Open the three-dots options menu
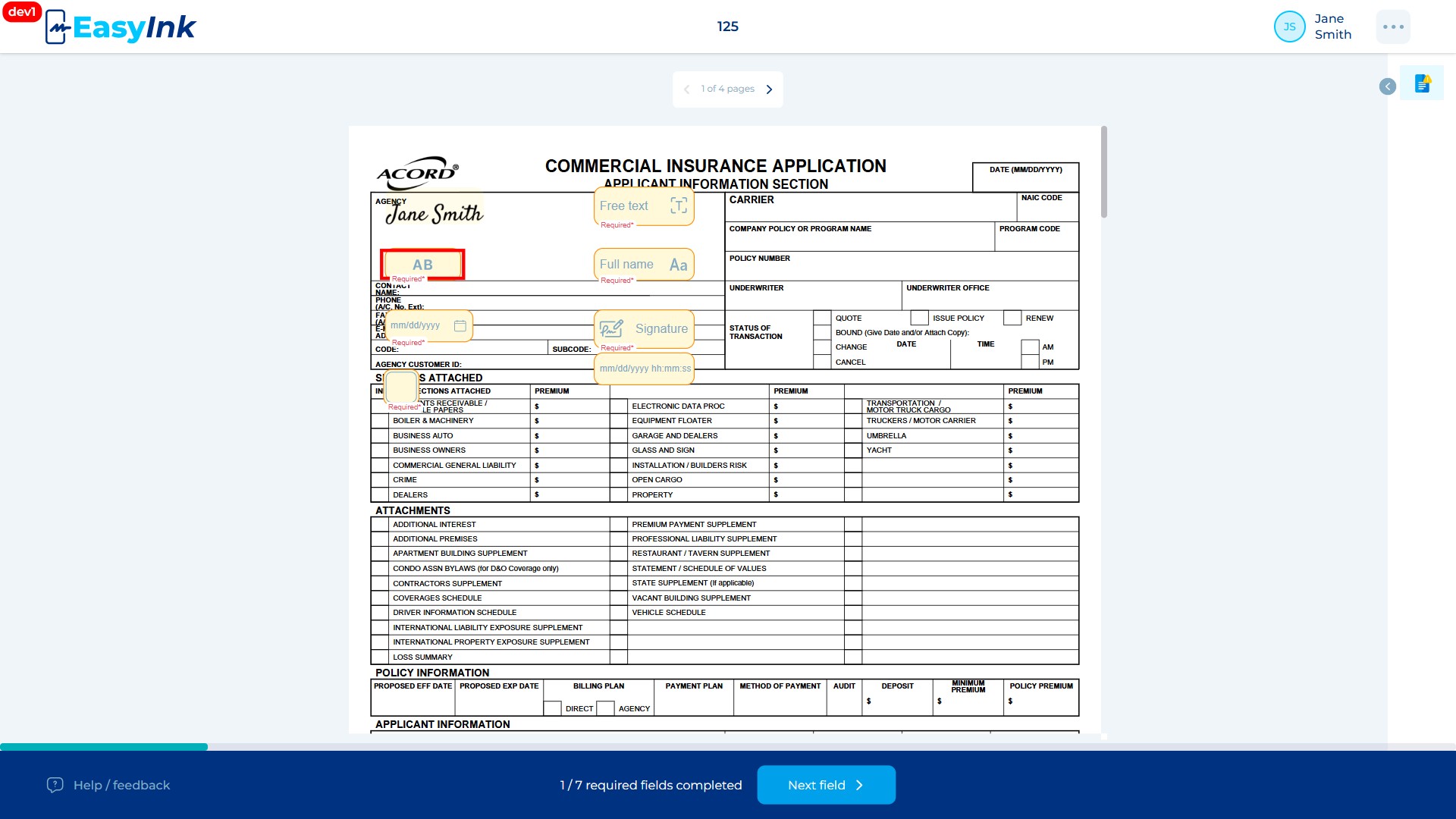This screenshot has width=1456, height=819. [1393, 27]
